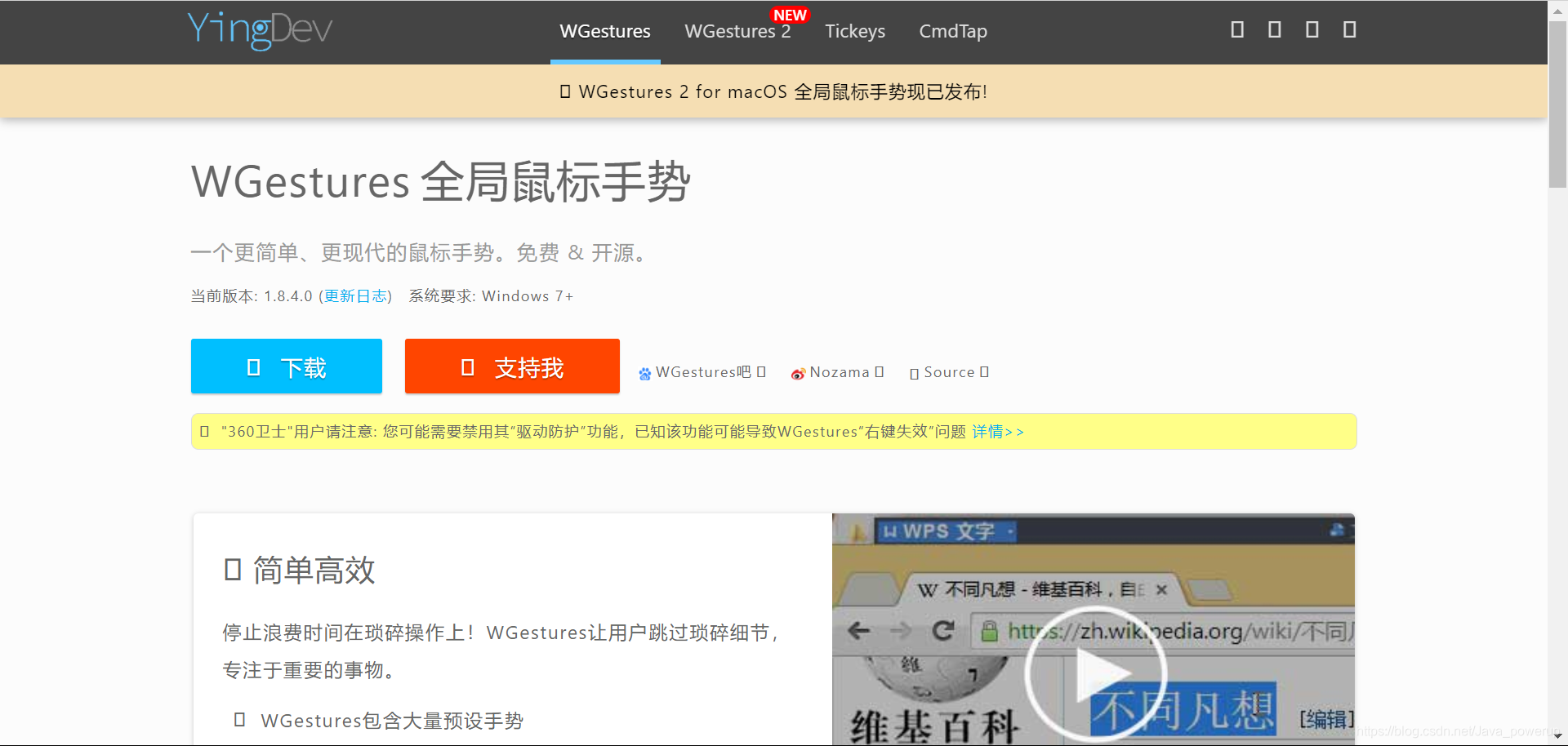Viewport: 1568px width, 746px height.
Task: Click the orange 支持我 button
Action: click(512, 366)
